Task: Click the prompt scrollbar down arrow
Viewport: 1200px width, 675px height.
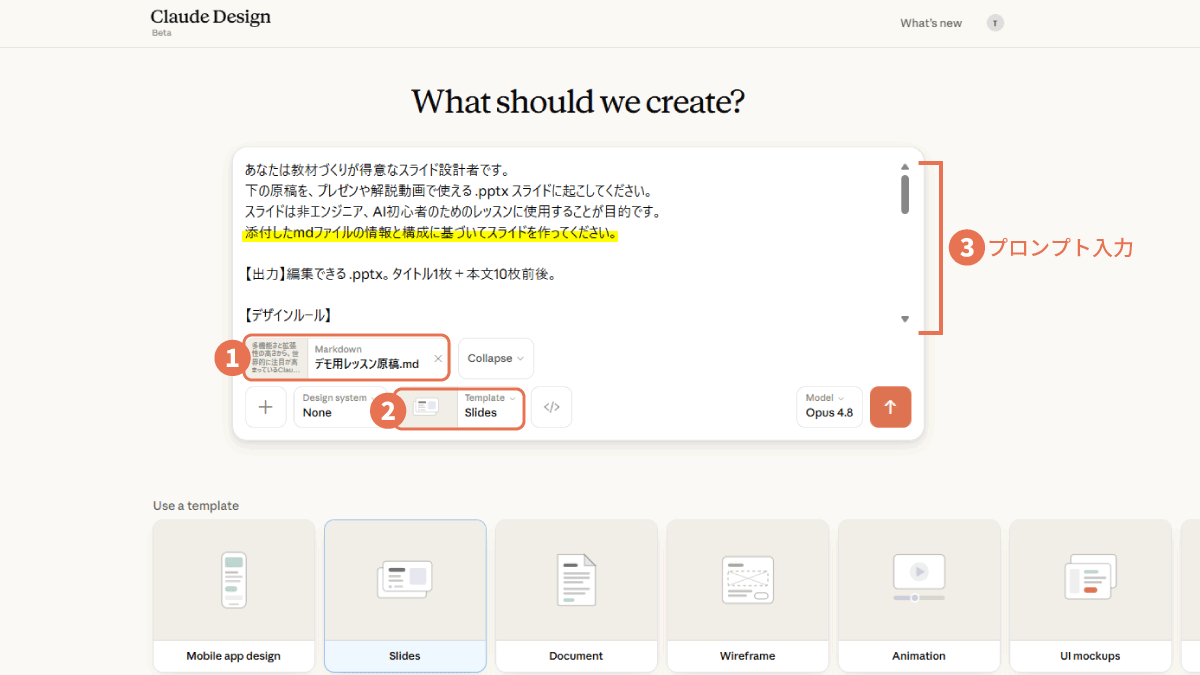Action: [905, 319]
